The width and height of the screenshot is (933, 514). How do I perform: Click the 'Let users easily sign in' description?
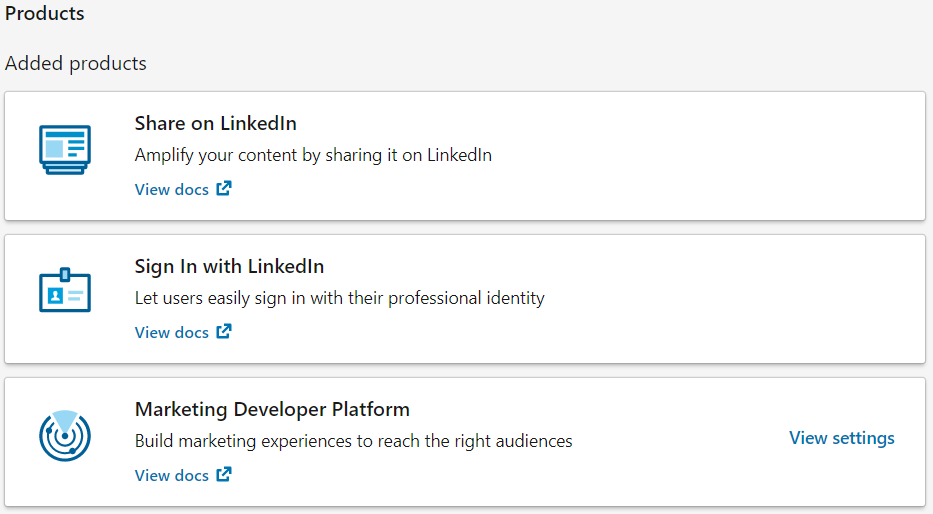(x=339, y=297)
